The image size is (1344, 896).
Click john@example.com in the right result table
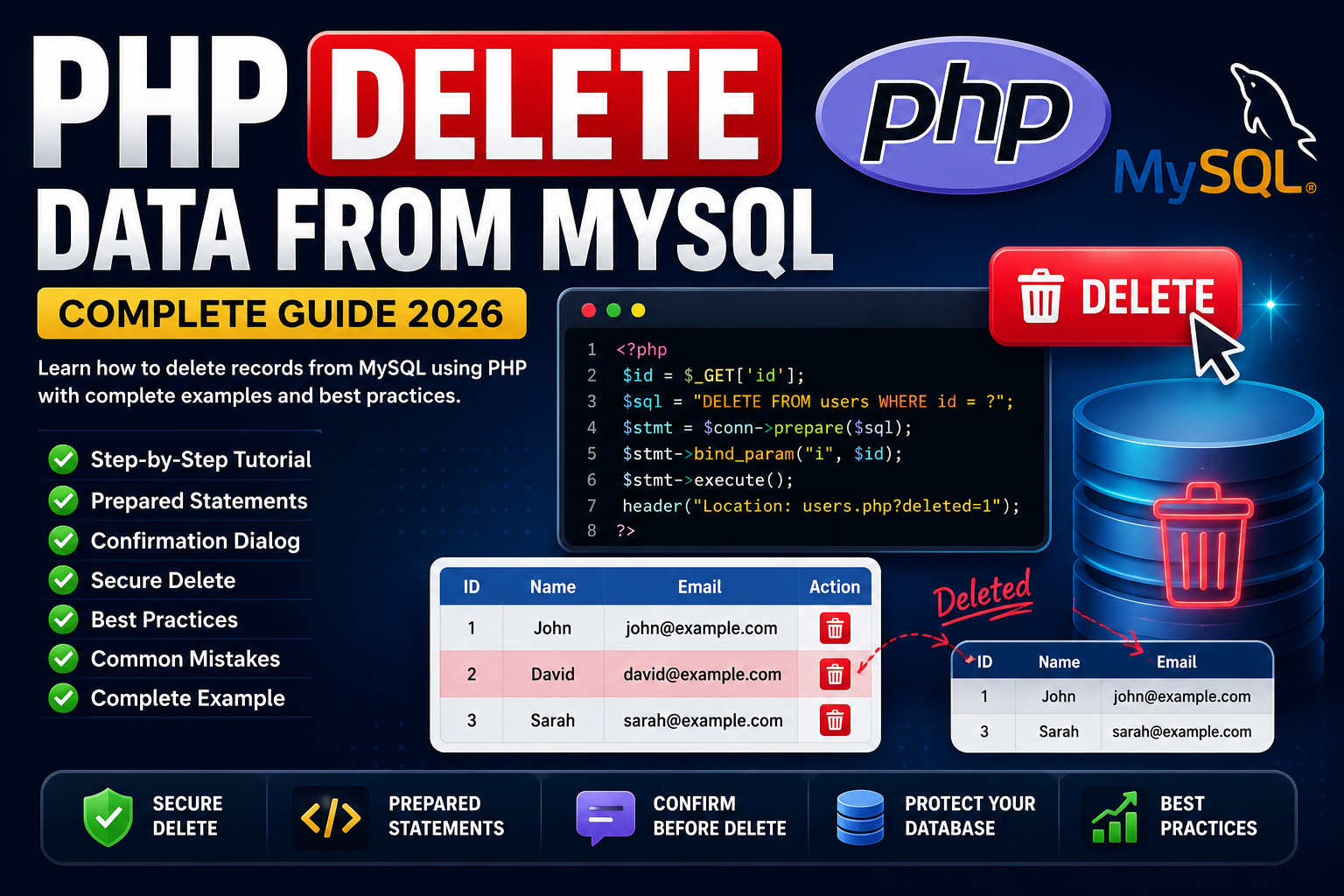[x=1182, y=696]
